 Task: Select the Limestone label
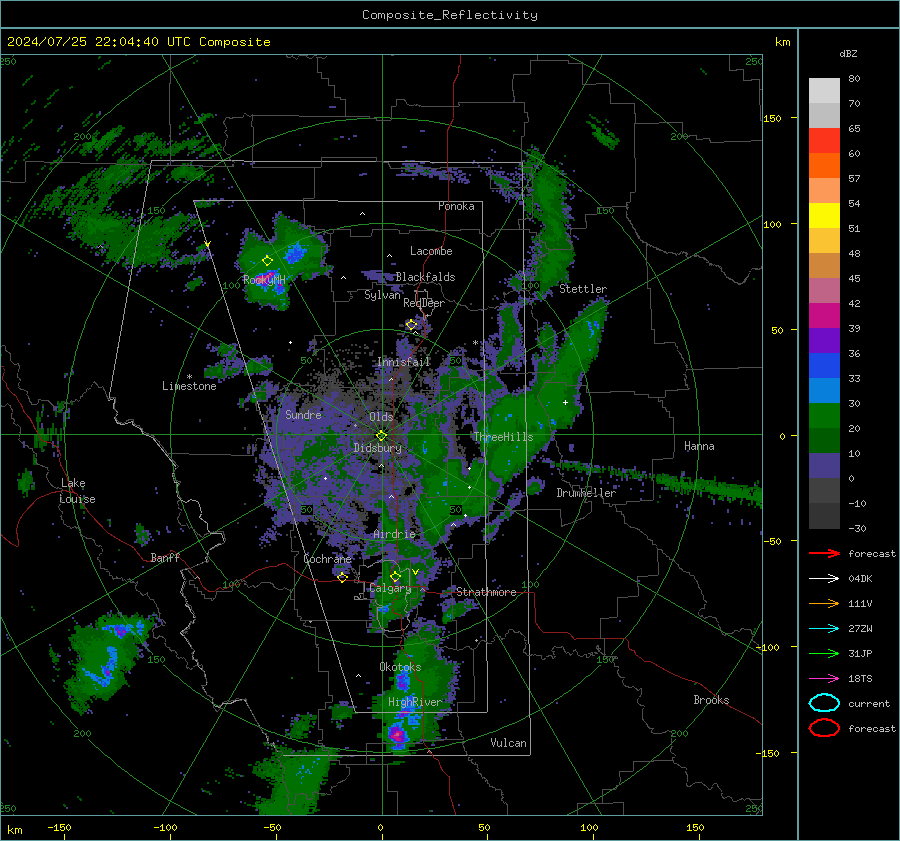189,386
